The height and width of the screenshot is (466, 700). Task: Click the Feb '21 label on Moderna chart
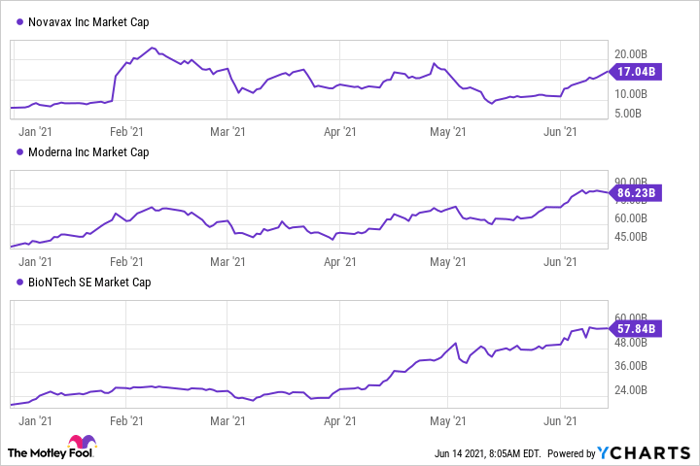[x=125, y=260]
